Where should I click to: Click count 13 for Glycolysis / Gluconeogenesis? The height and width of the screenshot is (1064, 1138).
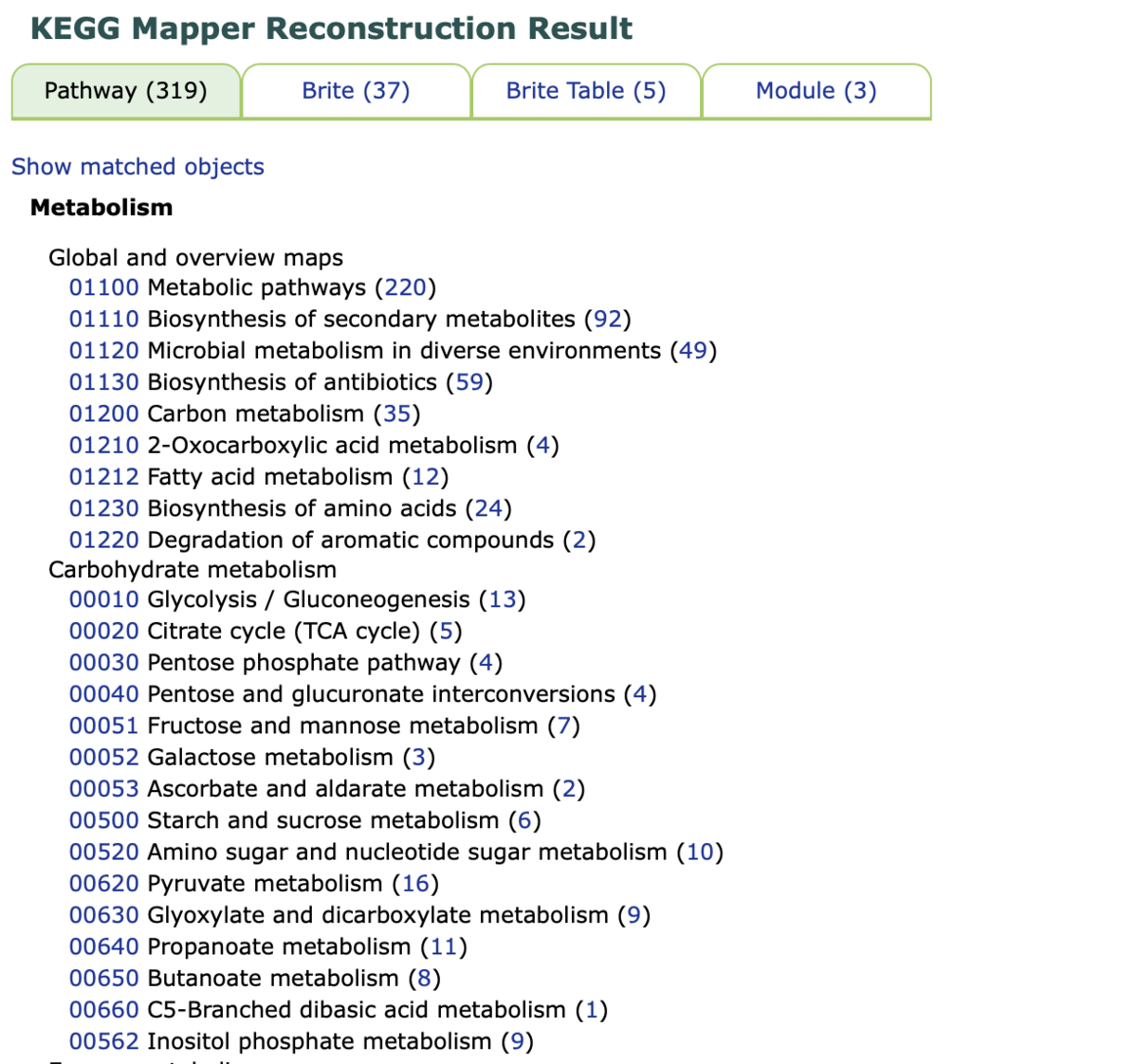click(503, 599)
